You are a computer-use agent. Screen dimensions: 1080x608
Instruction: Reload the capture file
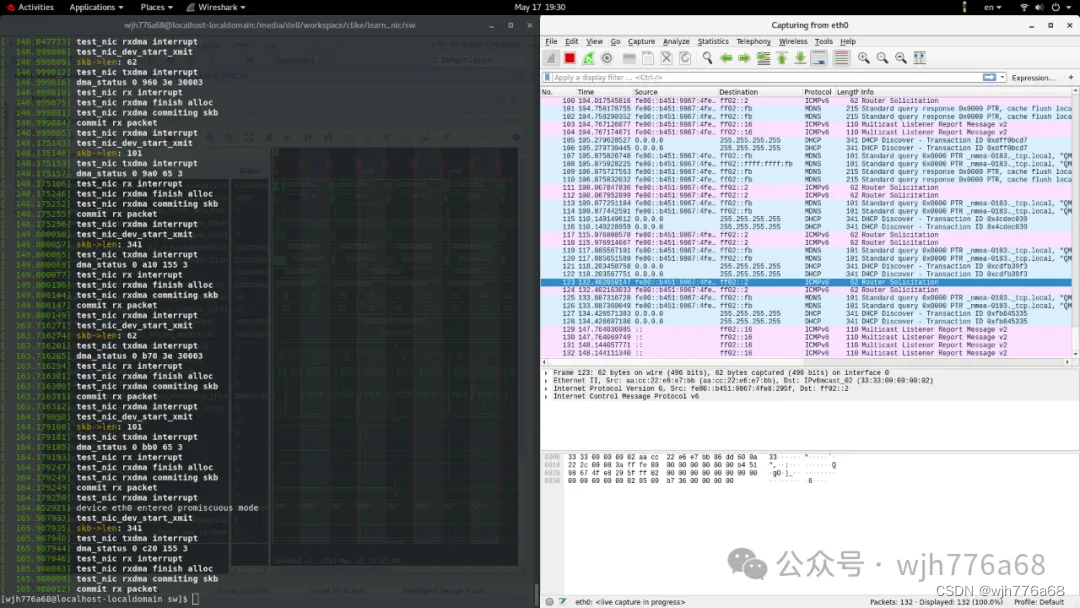pyautogui.click(x=685, y=59)
